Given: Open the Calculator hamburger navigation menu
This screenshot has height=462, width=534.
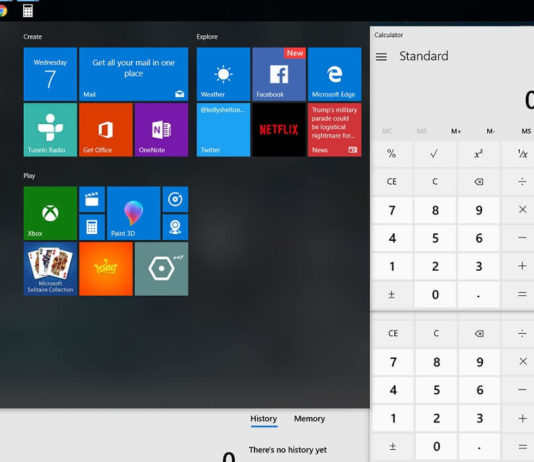Looking at the screenshot, I should tap(381, 57).
